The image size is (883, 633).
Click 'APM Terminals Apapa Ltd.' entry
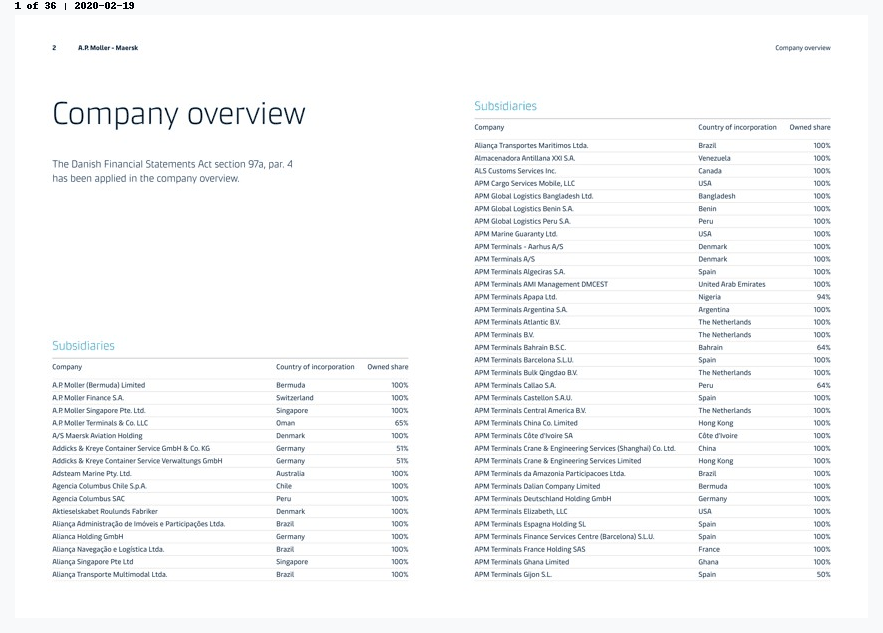[x=515, y=297]
